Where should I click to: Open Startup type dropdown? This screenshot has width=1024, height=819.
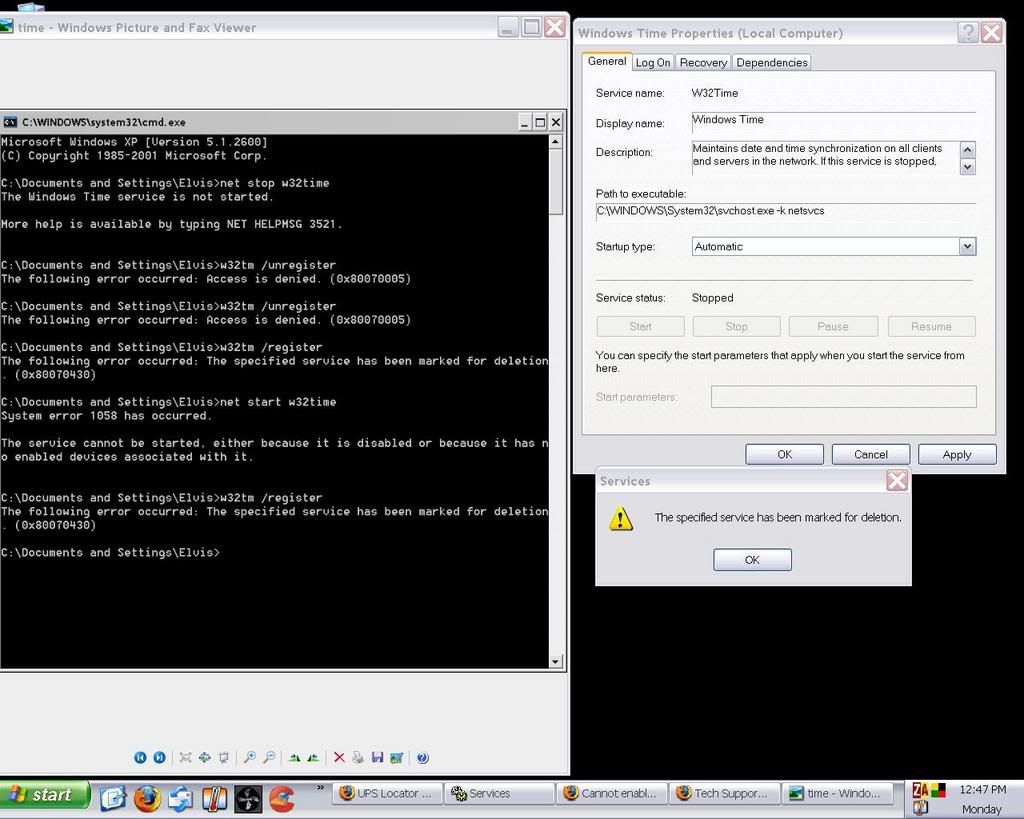[967, 246]
